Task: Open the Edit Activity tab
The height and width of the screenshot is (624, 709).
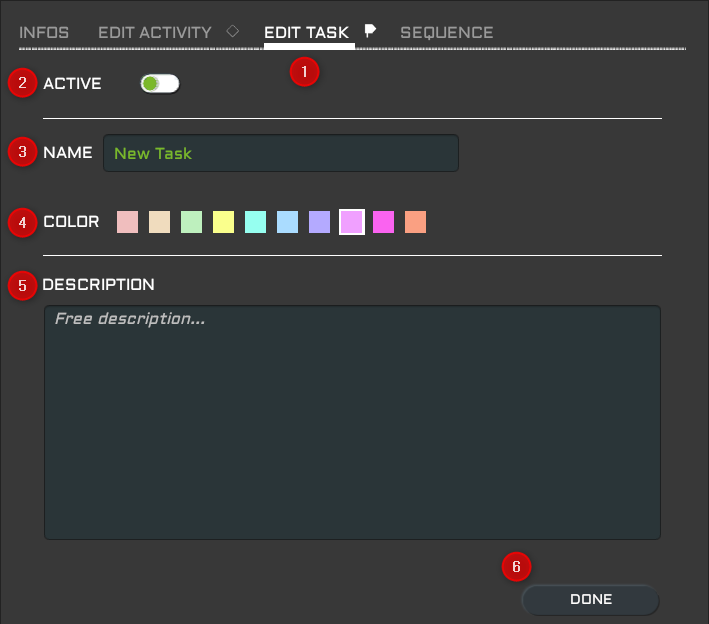Action: (x=155, y=33)
